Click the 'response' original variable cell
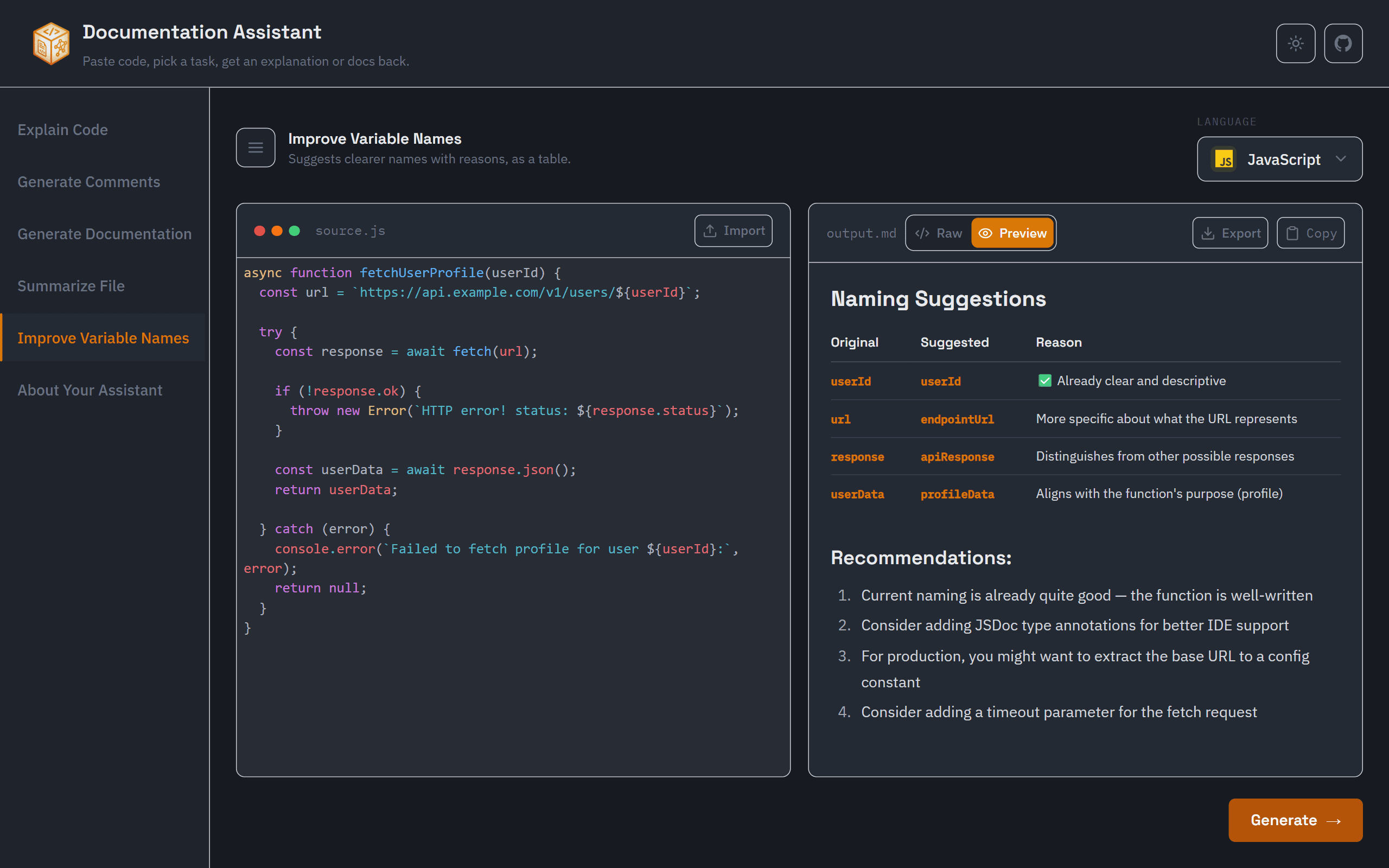This screenshot has width=1389, height=868. click(857, 457)
